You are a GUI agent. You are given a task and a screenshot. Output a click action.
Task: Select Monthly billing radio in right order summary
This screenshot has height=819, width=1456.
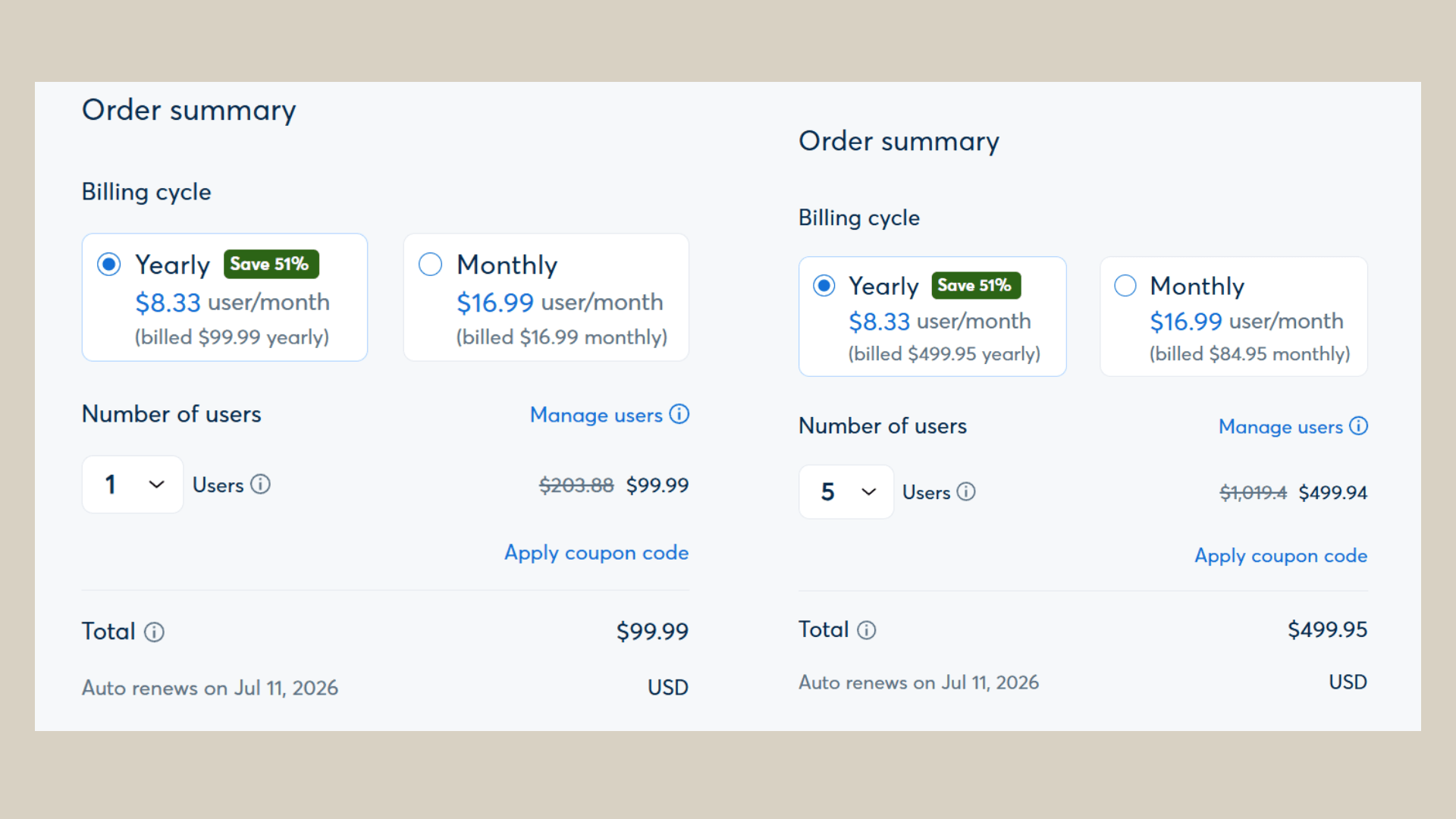click(1125, 285)
